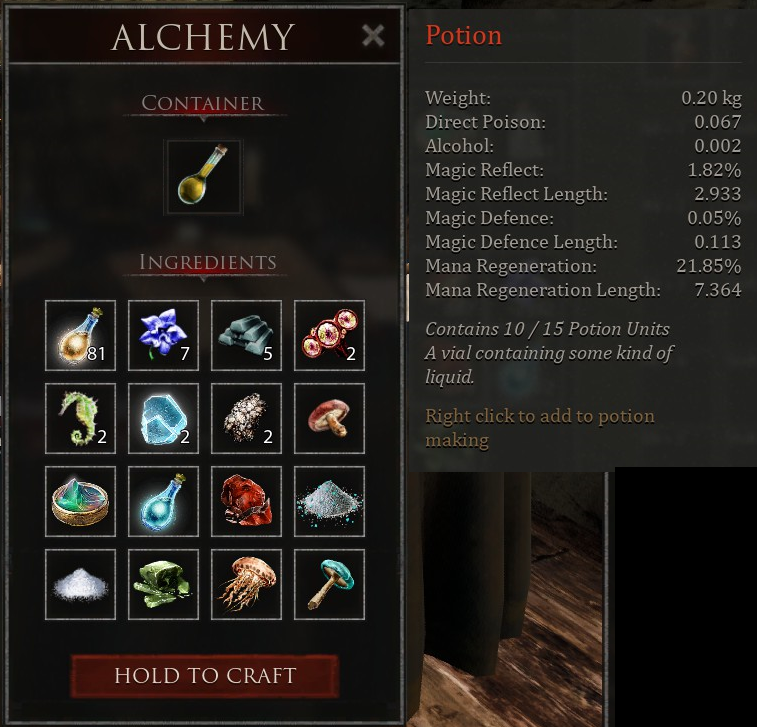Select the pink jeweled ingredient
Viewport: 757px width, 727px height.
[329, 336]
